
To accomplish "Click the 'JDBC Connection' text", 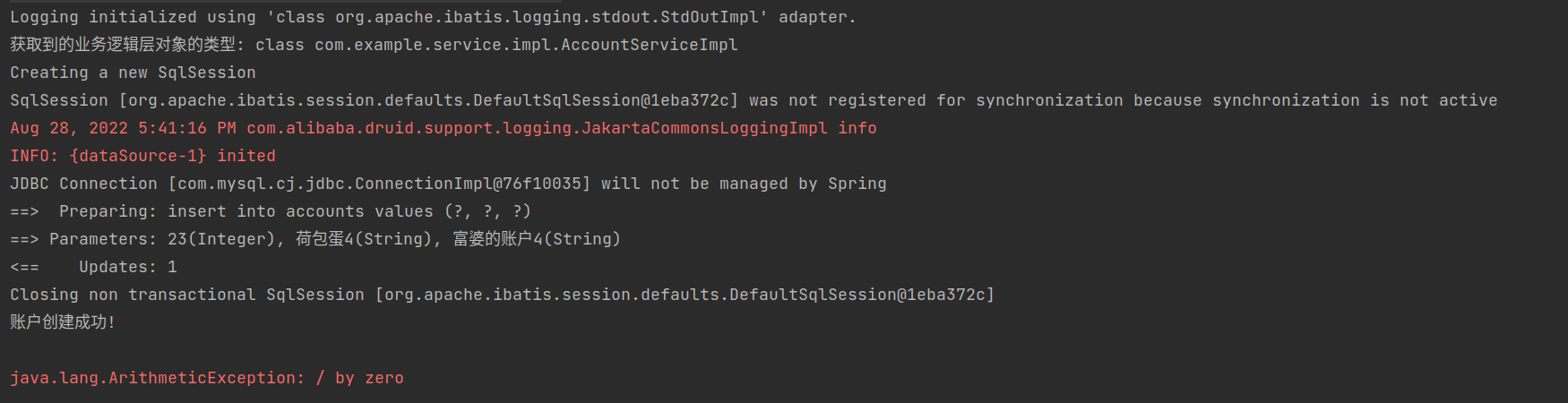I will click(x=83, y=184).
